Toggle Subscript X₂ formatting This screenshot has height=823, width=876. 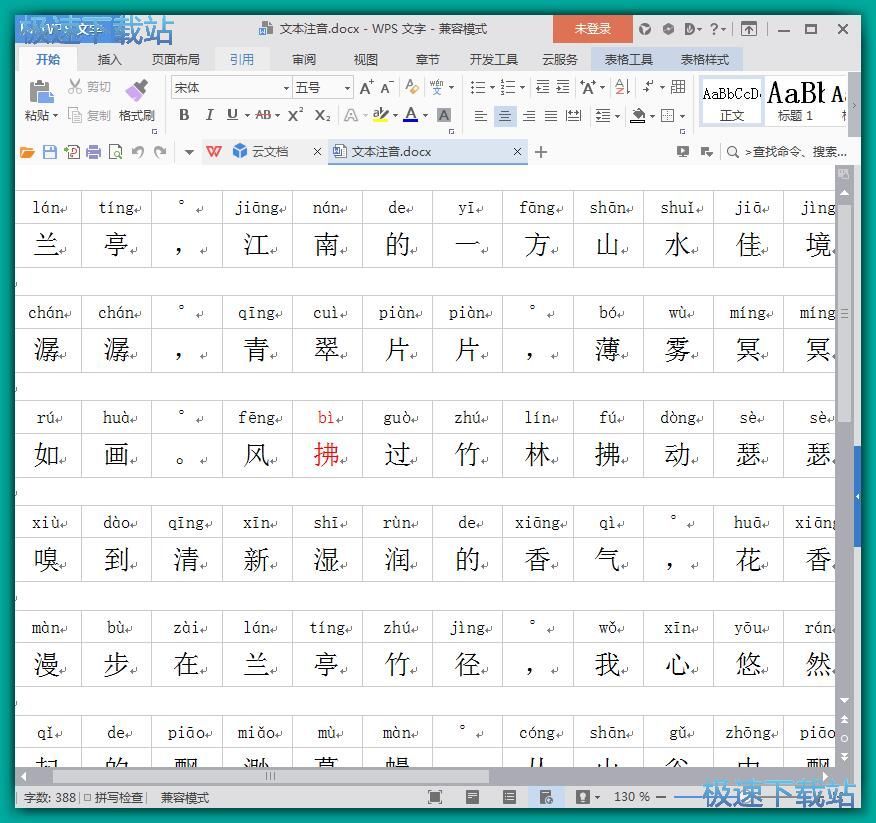pos(322,116)
